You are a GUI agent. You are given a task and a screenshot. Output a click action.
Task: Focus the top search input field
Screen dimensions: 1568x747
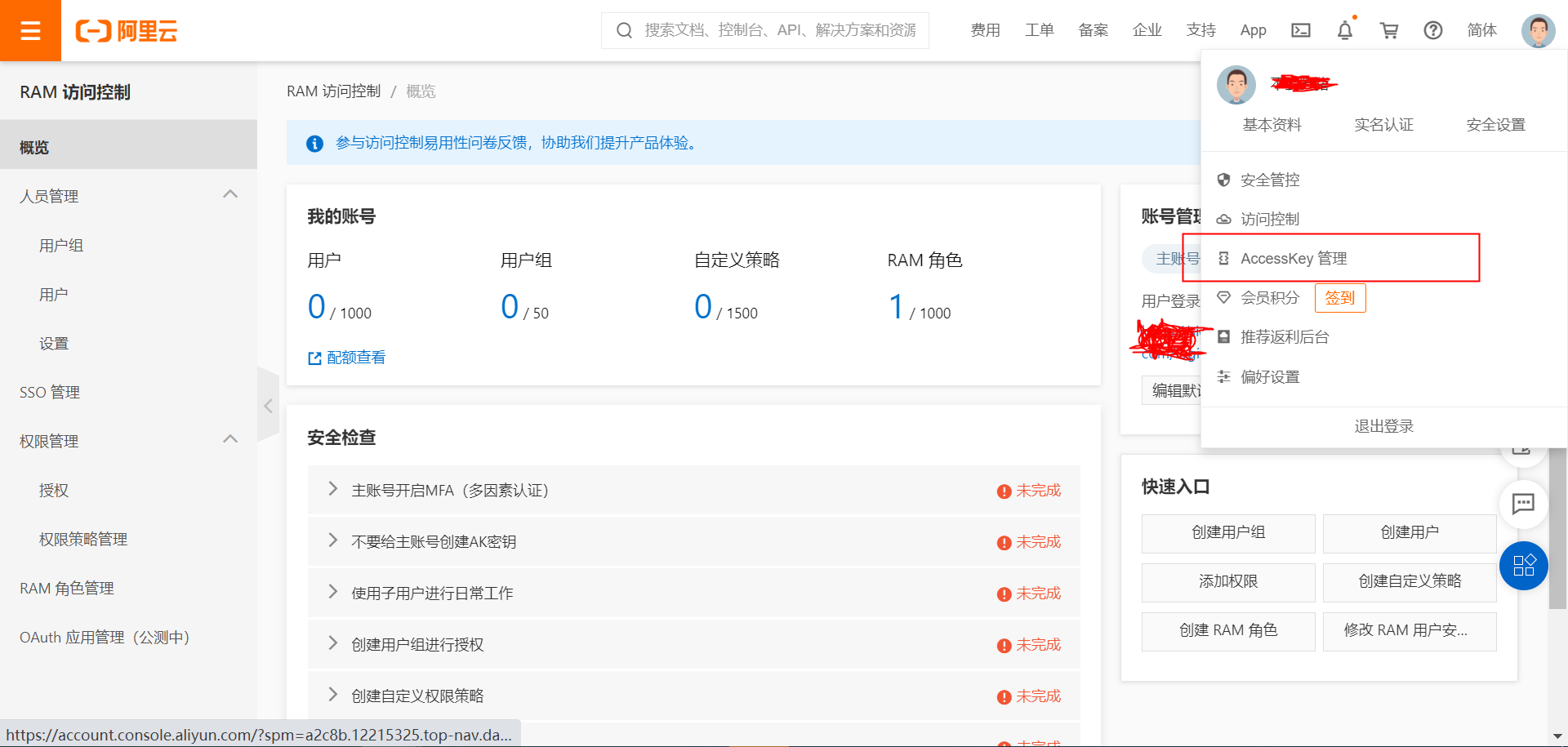pyautogui.click(x=765, y=30)
